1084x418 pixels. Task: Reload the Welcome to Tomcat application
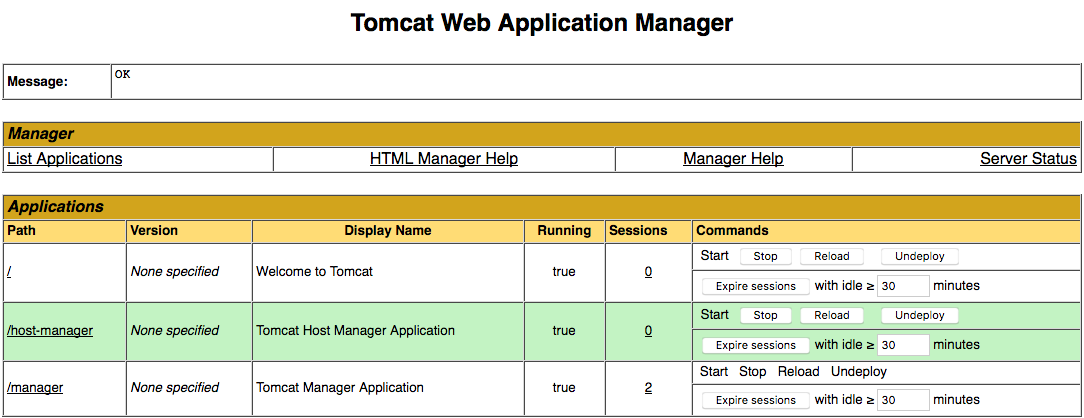pos(831,256)
